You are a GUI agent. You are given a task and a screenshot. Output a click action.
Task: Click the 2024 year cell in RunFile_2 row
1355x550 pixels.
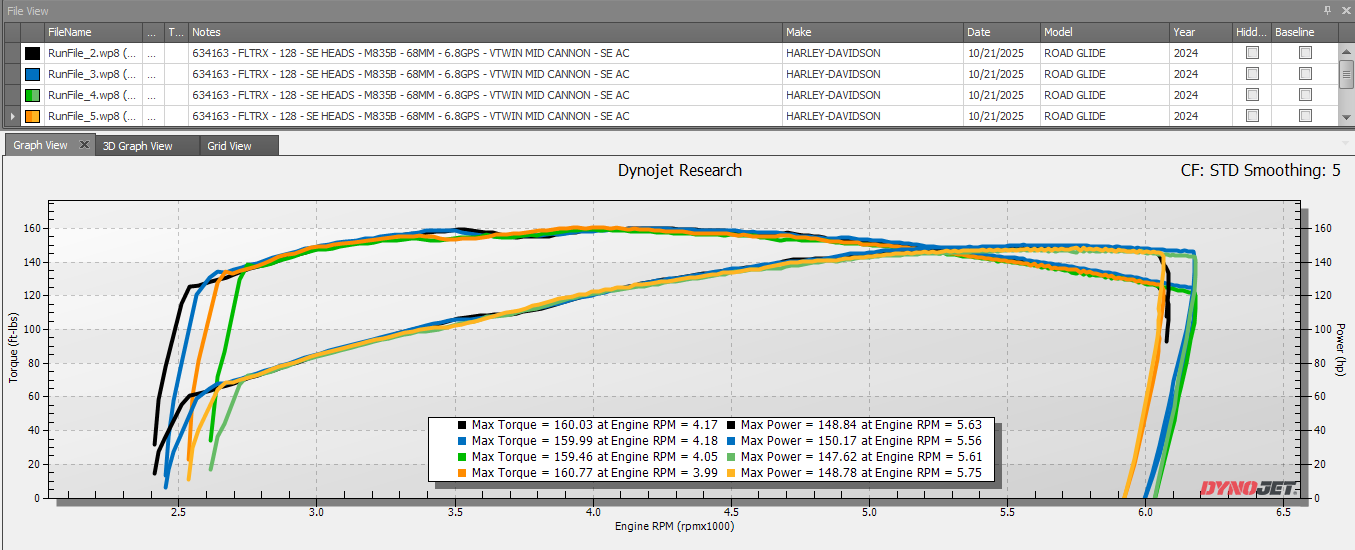tap(1201, 53)
